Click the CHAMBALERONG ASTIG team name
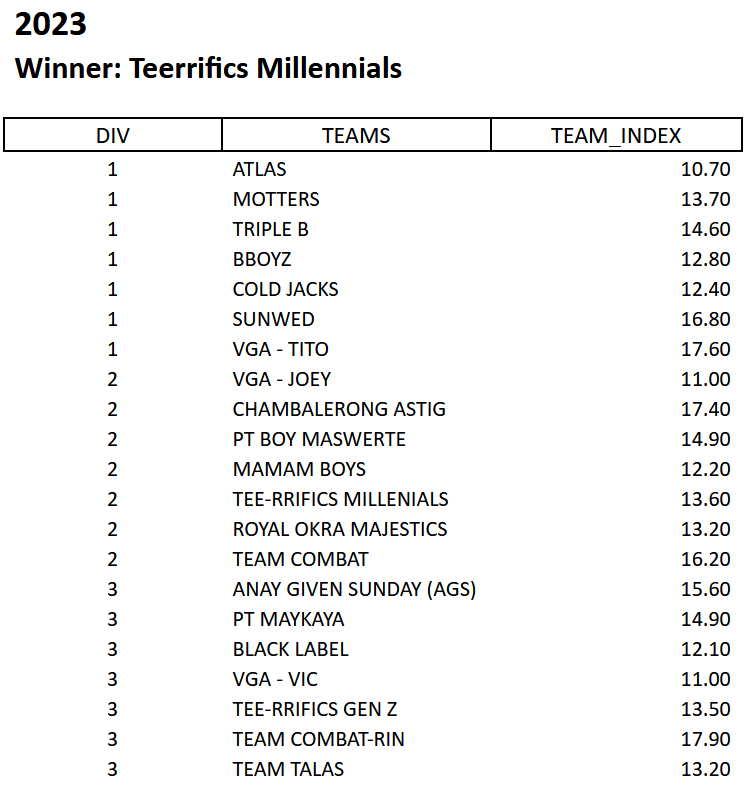754x793 pixels. click(x=339, y=409)
